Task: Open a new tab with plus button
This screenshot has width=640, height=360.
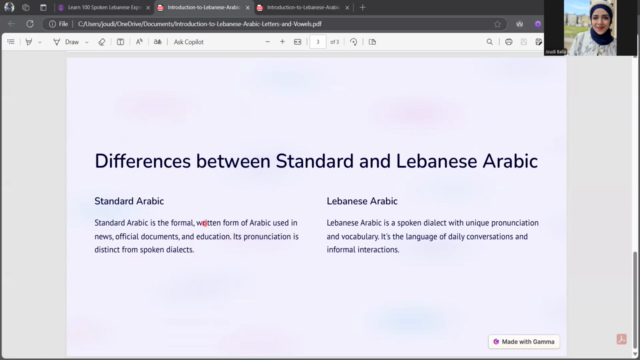Action: (362, 7)
